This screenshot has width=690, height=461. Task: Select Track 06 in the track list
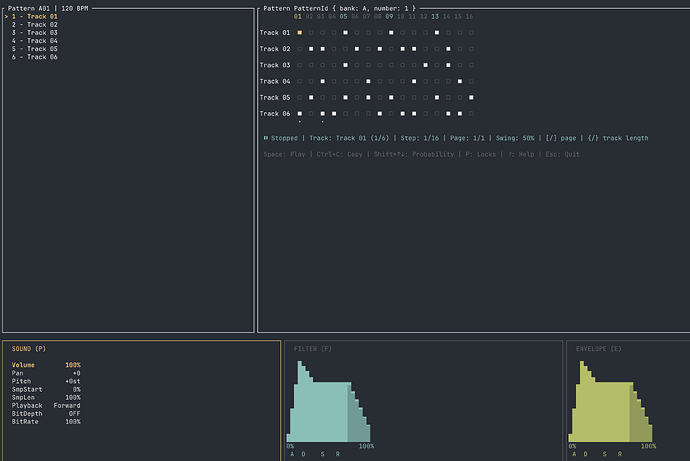35,57
